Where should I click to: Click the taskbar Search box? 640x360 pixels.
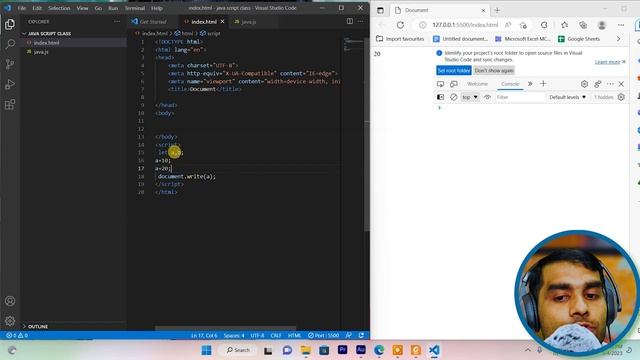[x=238, y=350]
